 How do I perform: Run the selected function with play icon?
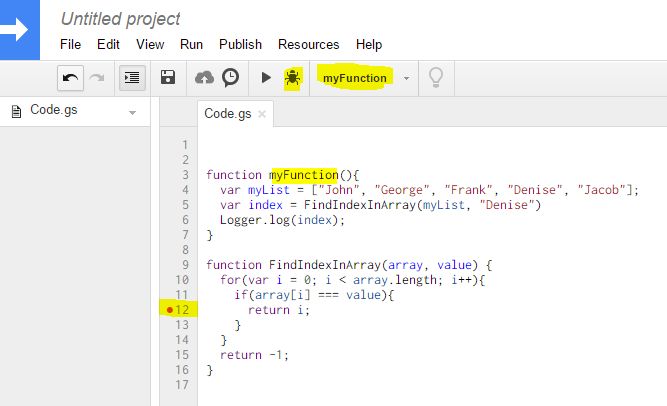[x=266, y=77]
